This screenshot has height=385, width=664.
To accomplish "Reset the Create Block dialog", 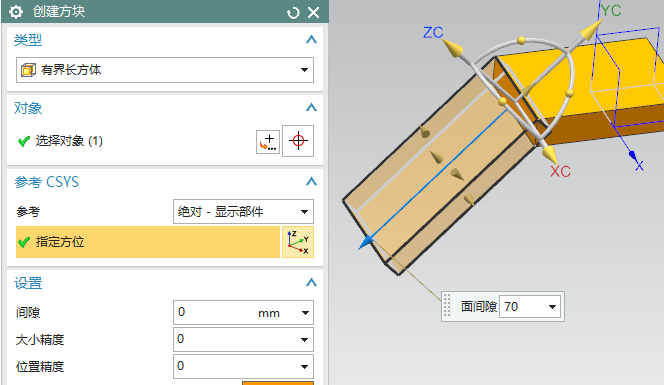I will pos(293,13).
